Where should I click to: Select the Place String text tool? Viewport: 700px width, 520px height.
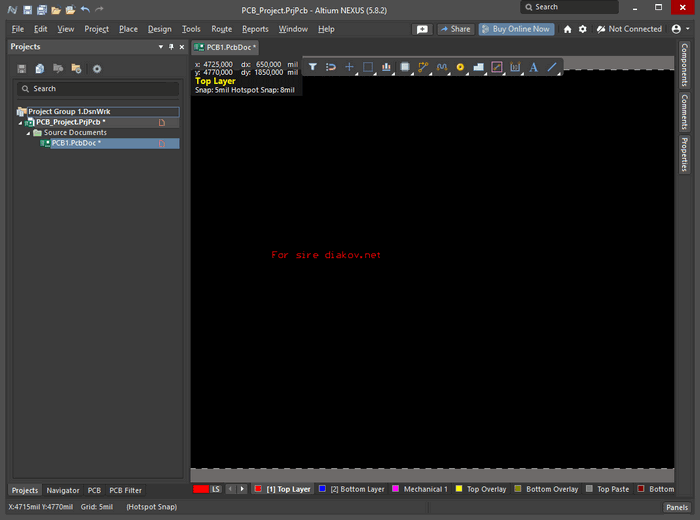tap(533, 68)
